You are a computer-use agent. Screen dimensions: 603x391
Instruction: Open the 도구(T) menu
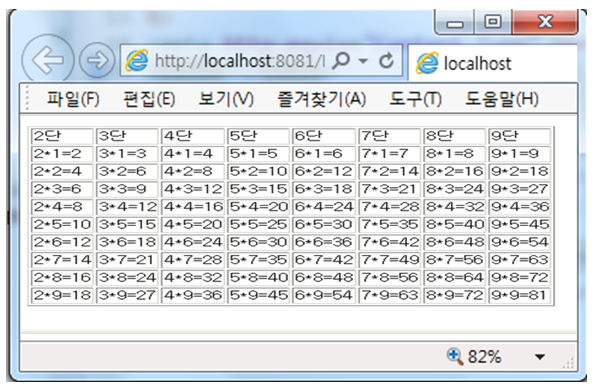coord(415,99)
